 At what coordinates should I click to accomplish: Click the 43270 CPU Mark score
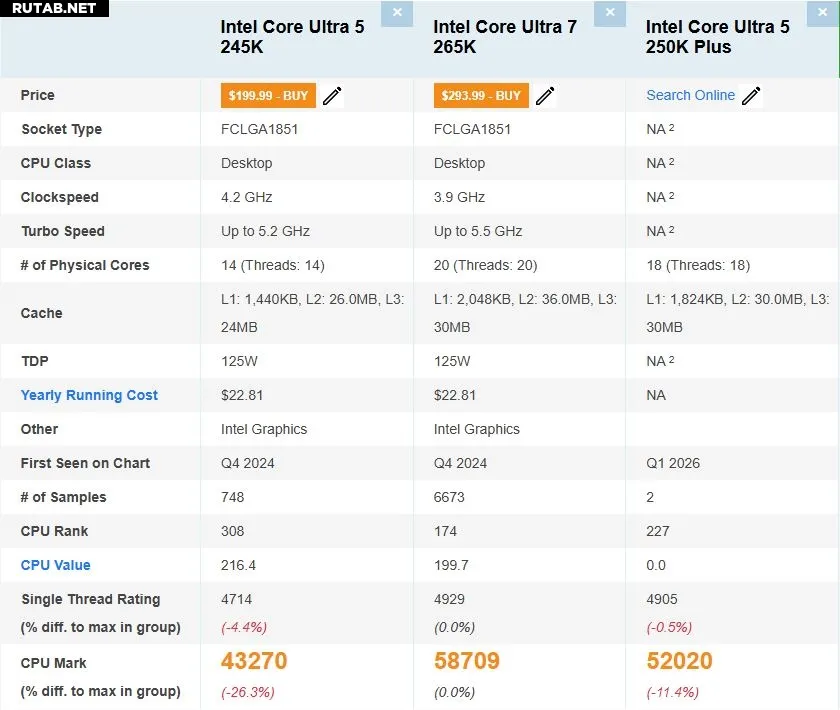pyautogui.click(x=254, y=661)
